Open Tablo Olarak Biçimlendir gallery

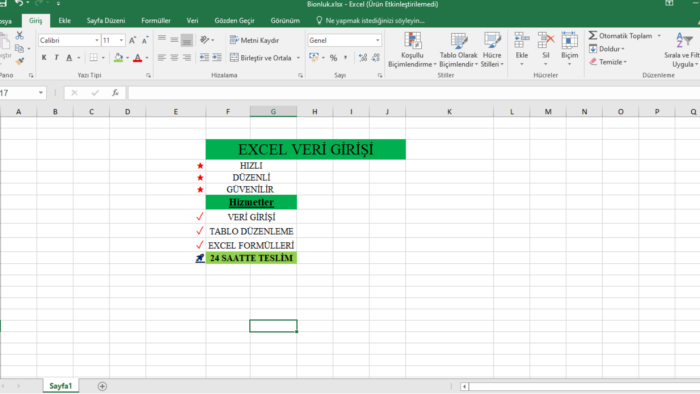pyautogui.click(x=458, y=50)
